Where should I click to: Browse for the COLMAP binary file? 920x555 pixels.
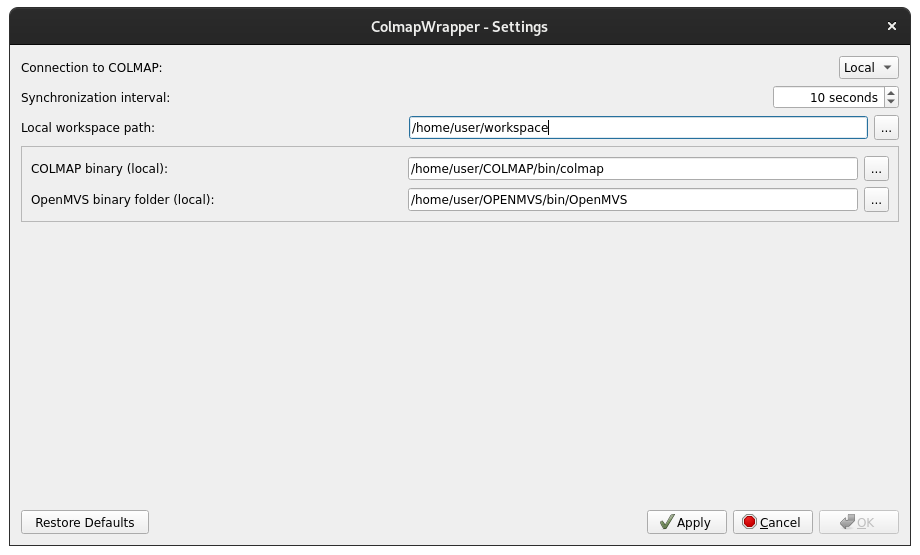click(x=876, y=169)
